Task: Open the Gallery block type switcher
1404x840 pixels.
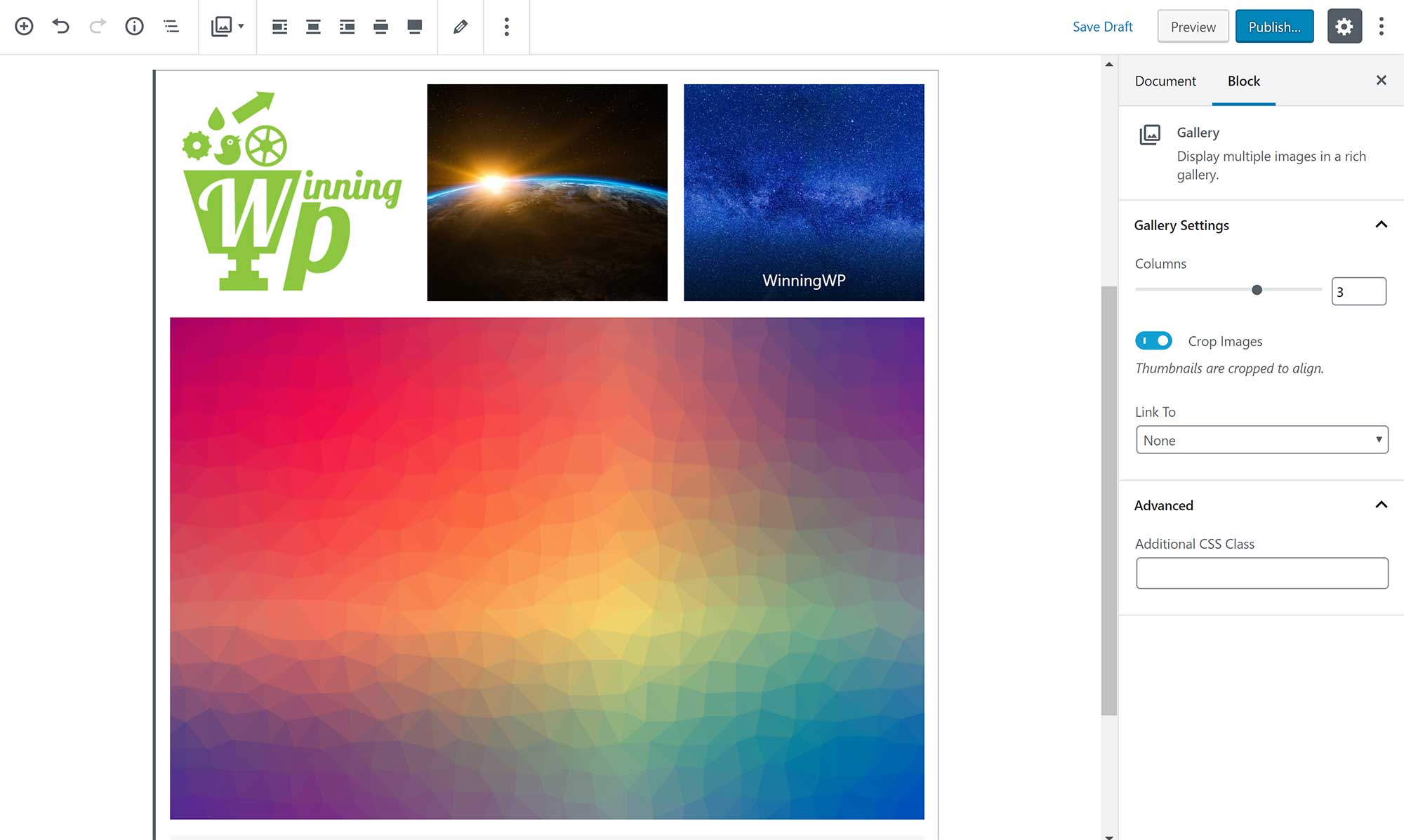Action: click(227, 27)
